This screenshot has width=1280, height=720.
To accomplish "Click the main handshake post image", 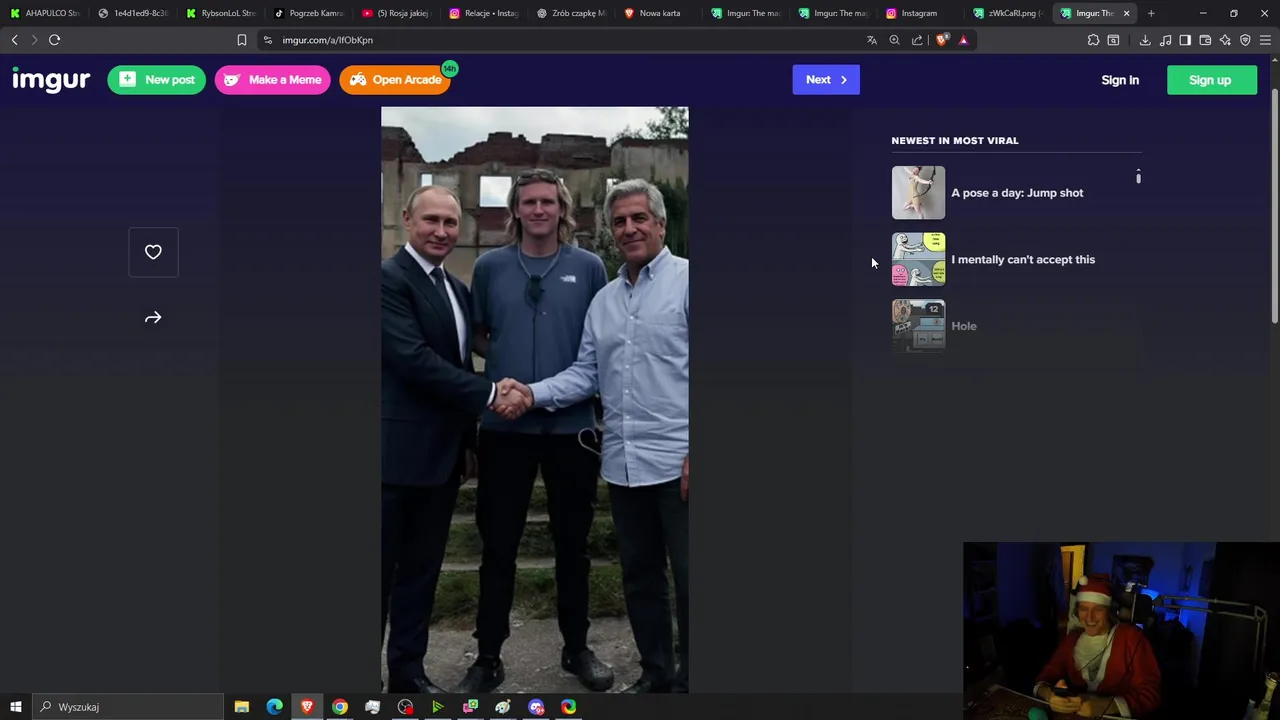I will (535, 400).
